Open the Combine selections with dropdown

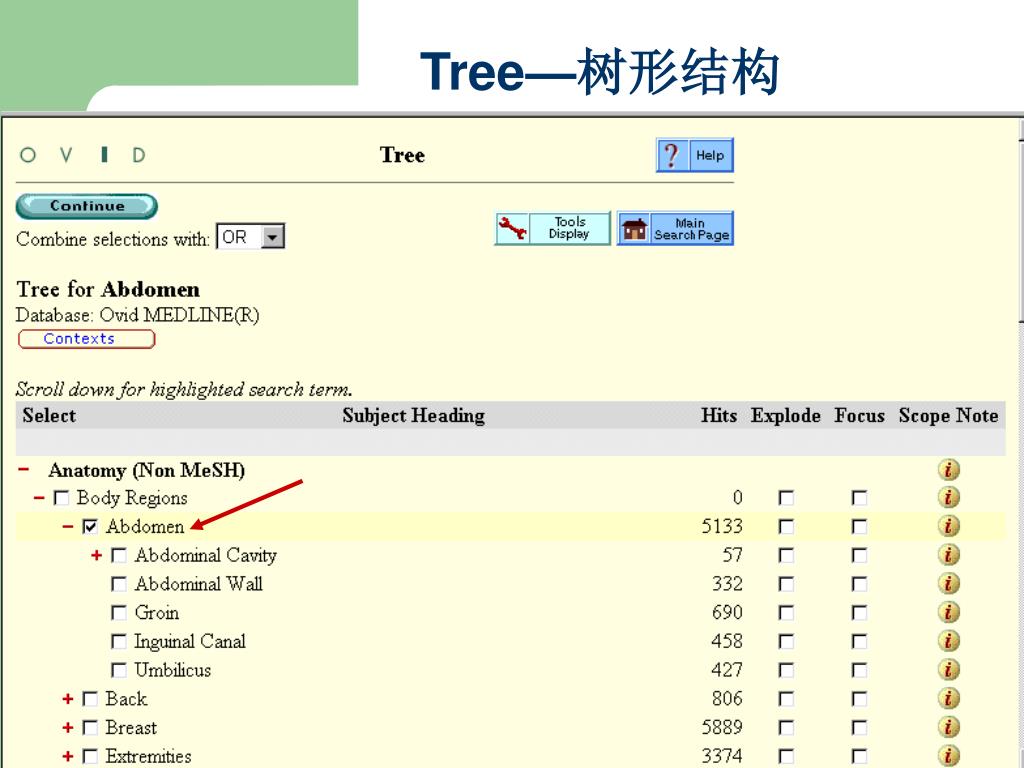point(251,237)
